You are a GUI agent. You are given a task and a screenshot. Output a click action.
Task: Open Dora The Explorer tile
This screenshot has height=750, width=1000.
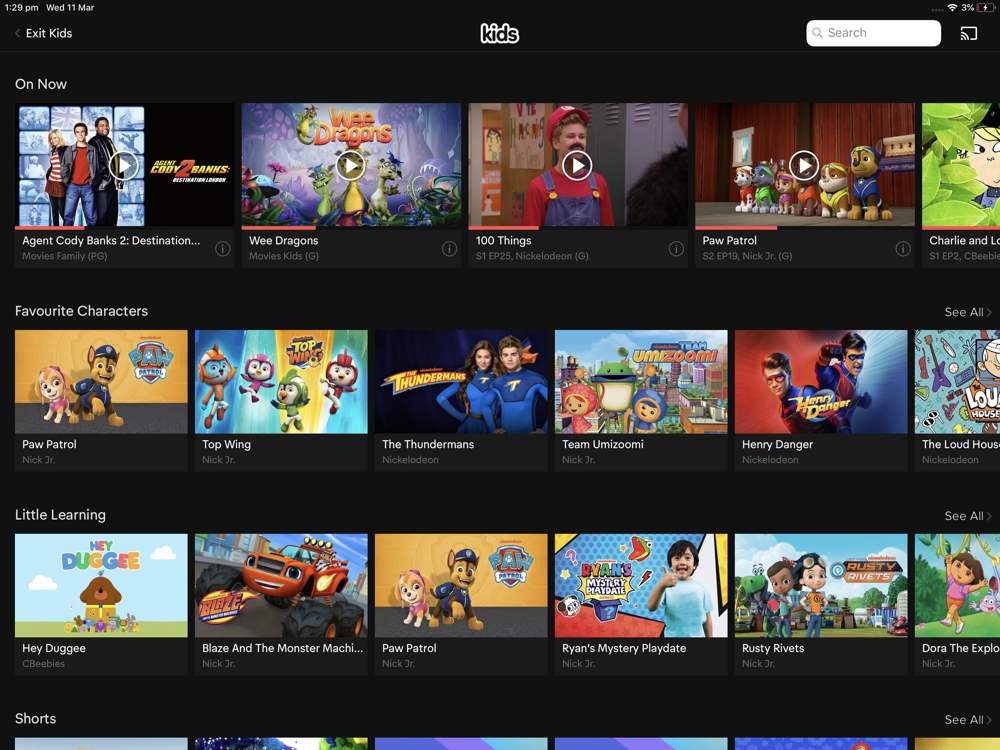pos(957,605)
